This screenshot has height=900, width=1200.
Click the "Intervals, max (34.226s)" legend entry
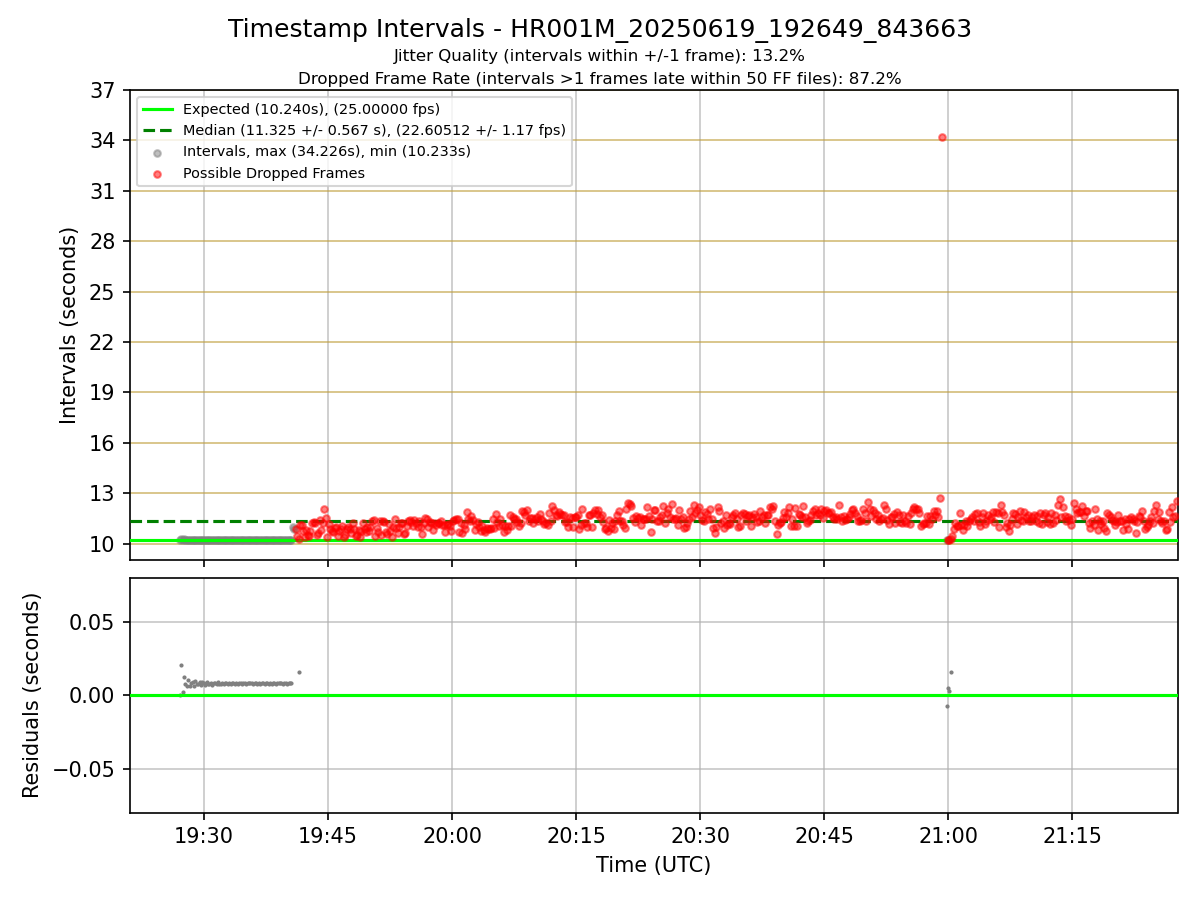point(326,152)
